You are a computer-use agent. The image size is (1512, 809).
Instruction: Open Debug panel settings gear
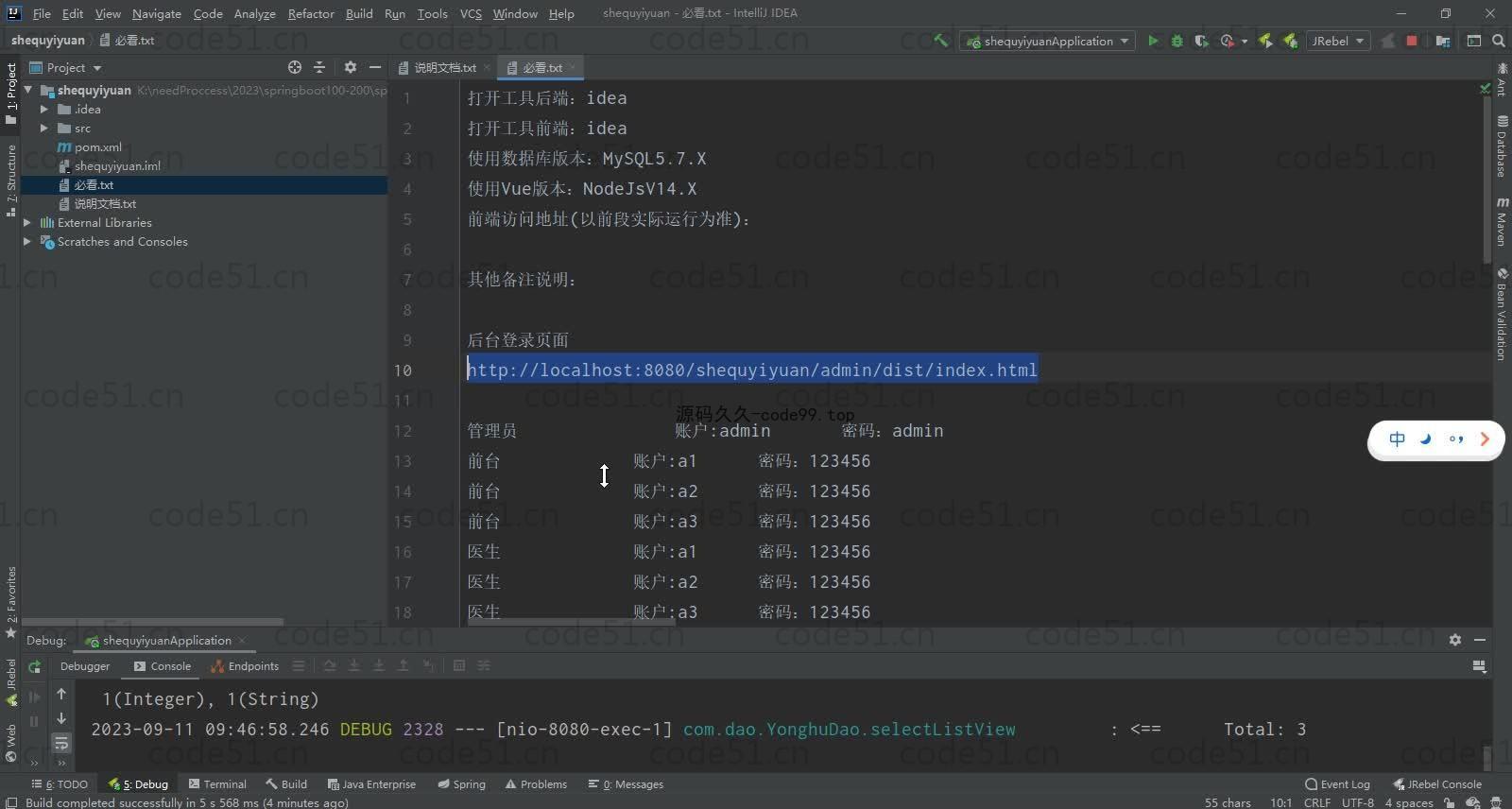coord(1455,640)
